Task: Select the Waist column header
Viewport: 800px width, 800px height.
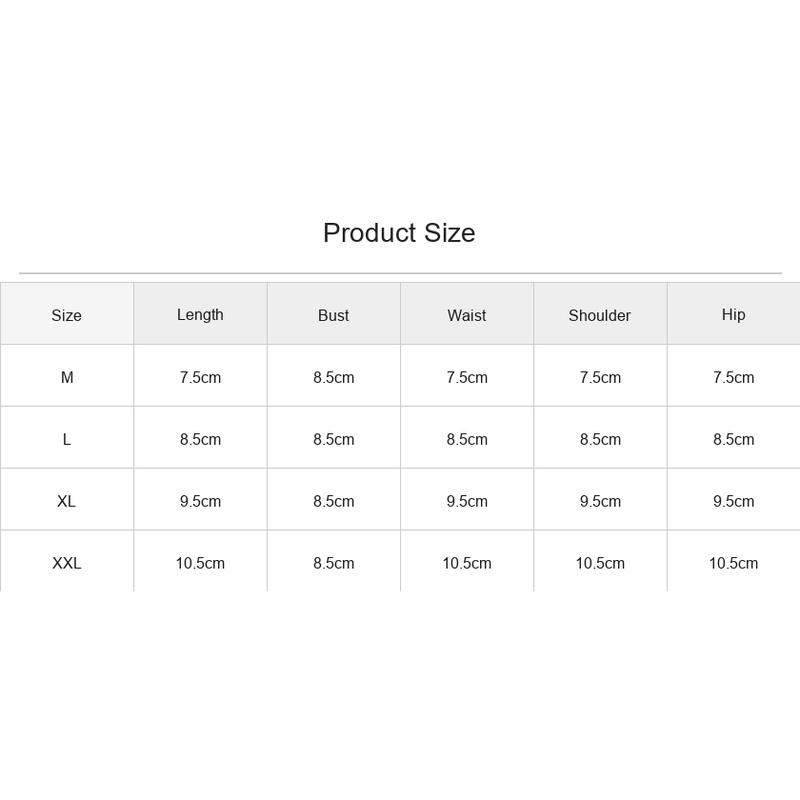Action: (466, 315)
